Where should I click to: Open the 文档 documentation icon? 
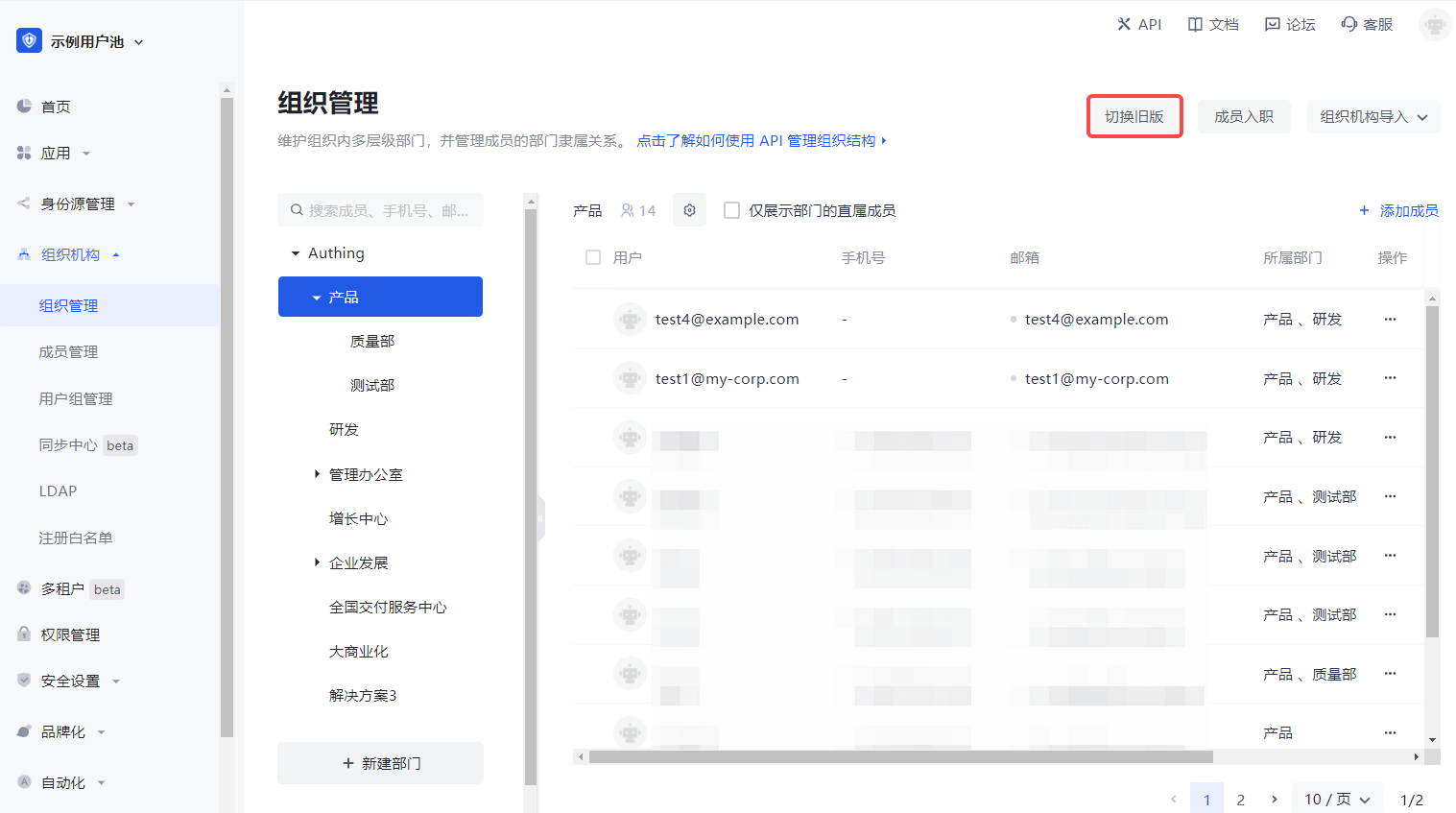point(1195,24)
